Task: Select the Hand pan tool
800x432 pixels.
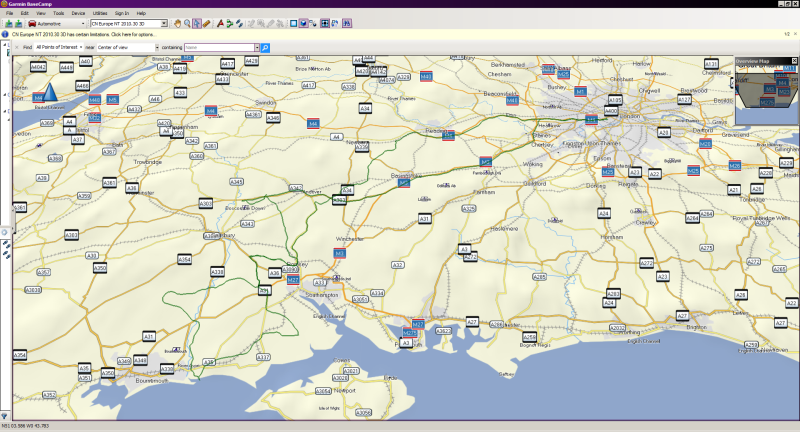Action: (178, 22)
